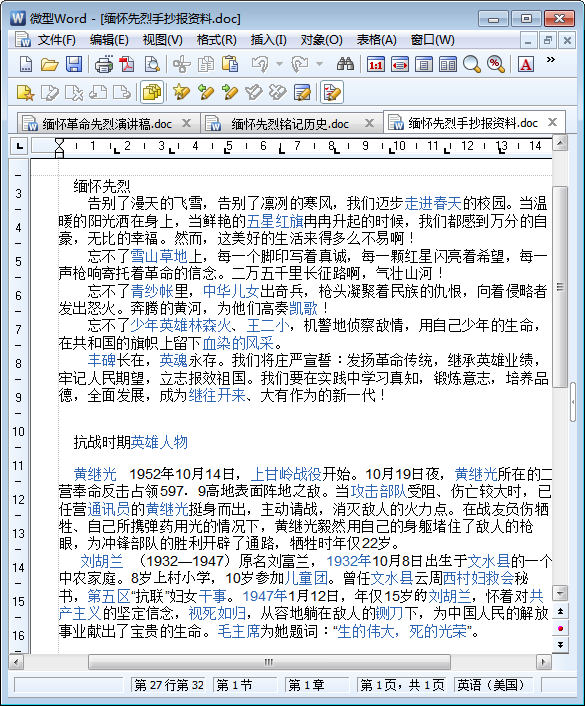
Task: Open Find with the binoculars icon
Action: click(x=345, y=64)
